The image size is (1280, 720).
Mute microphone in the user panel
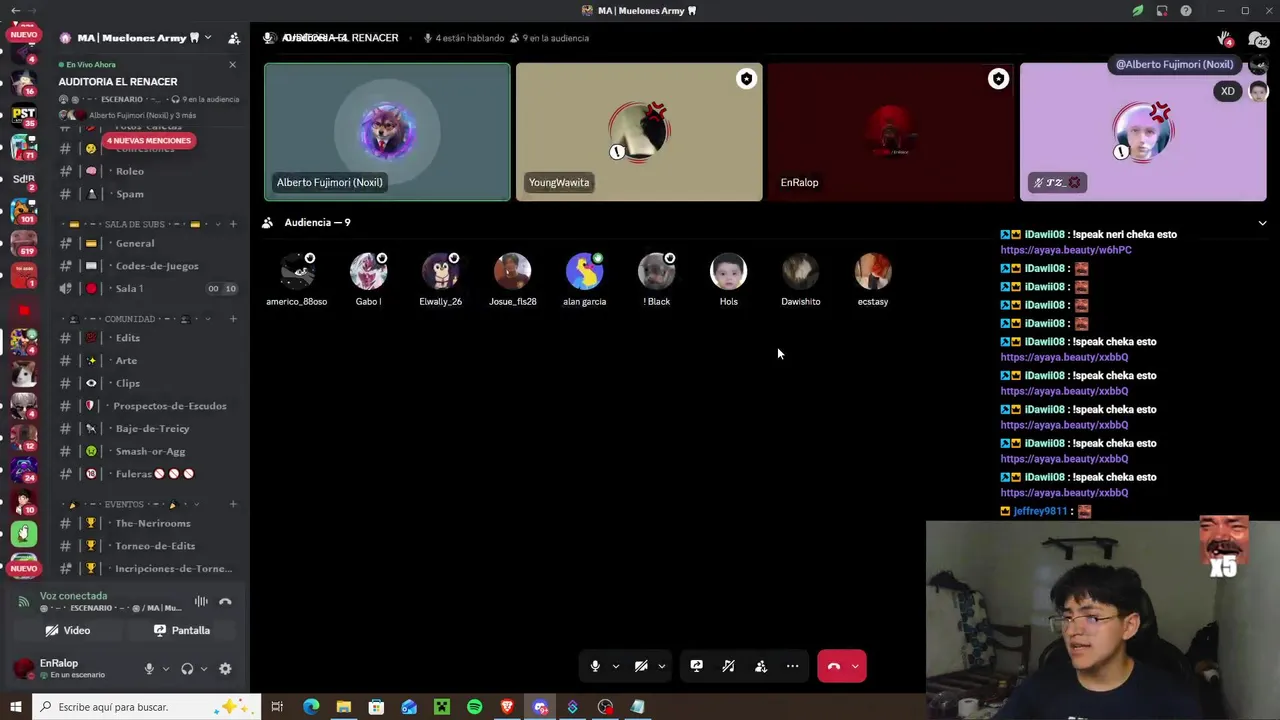pyautogui.click(x=149, y=669)
